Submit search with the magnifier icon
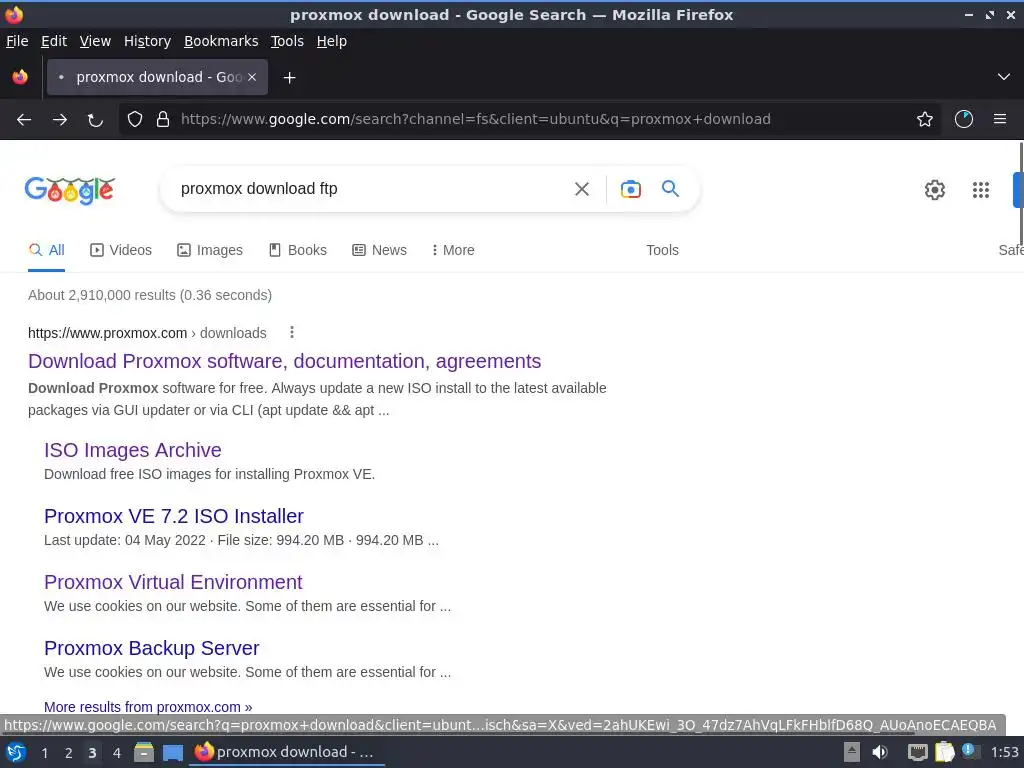This screenshot has height=768, width=1024. [x=670, y=189]
